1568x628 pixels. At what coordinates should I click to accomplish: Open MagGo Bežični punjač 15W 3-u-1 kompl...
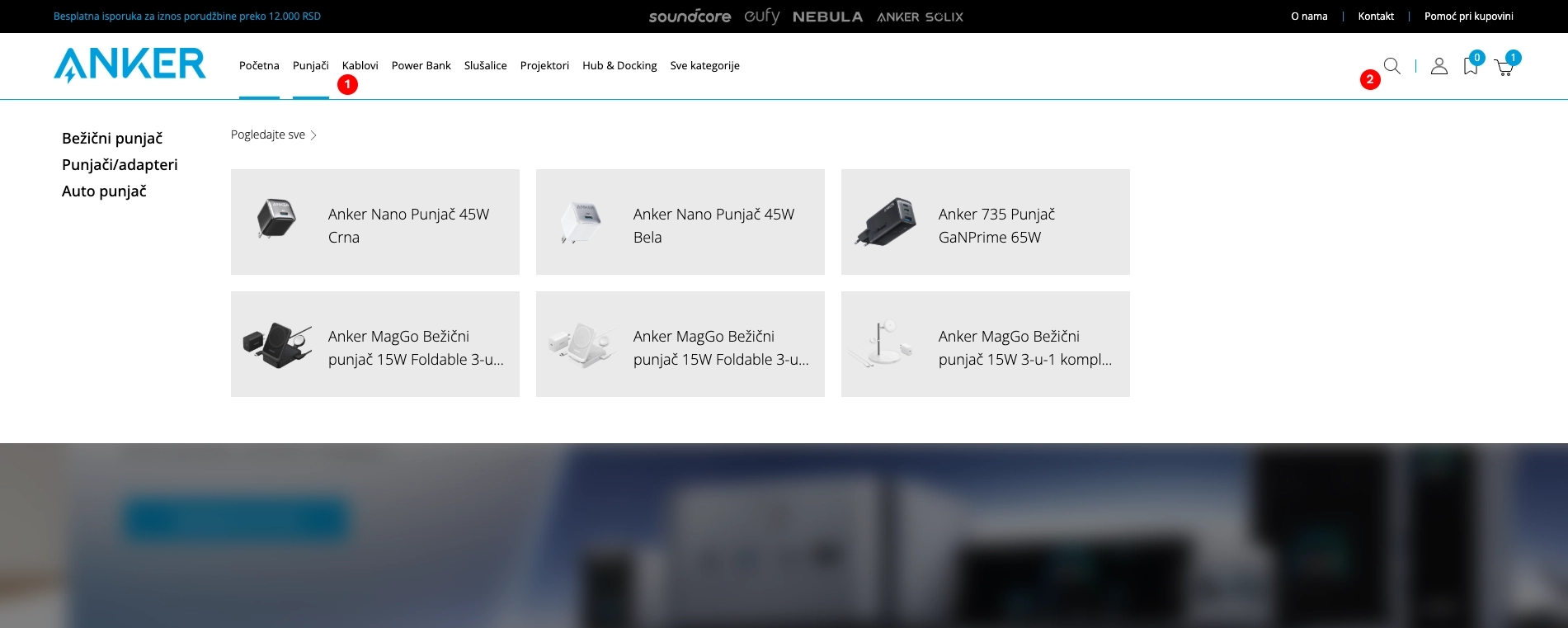pyautogui.click(x=986, y=344)
